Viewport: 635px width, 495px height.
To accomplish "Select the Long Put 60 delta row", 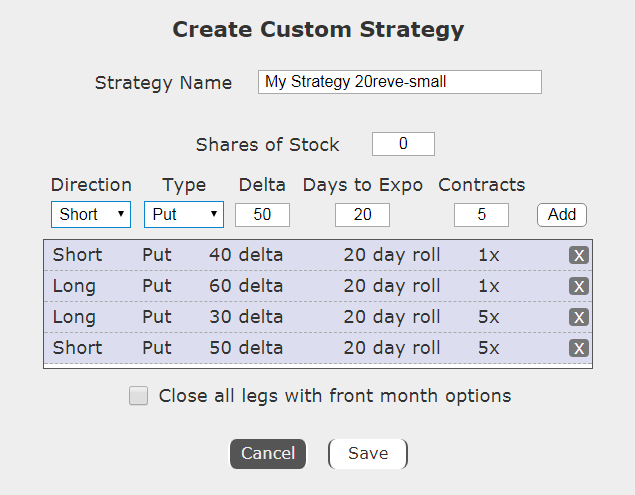I will pyautogui.click(x=300, y=286).
